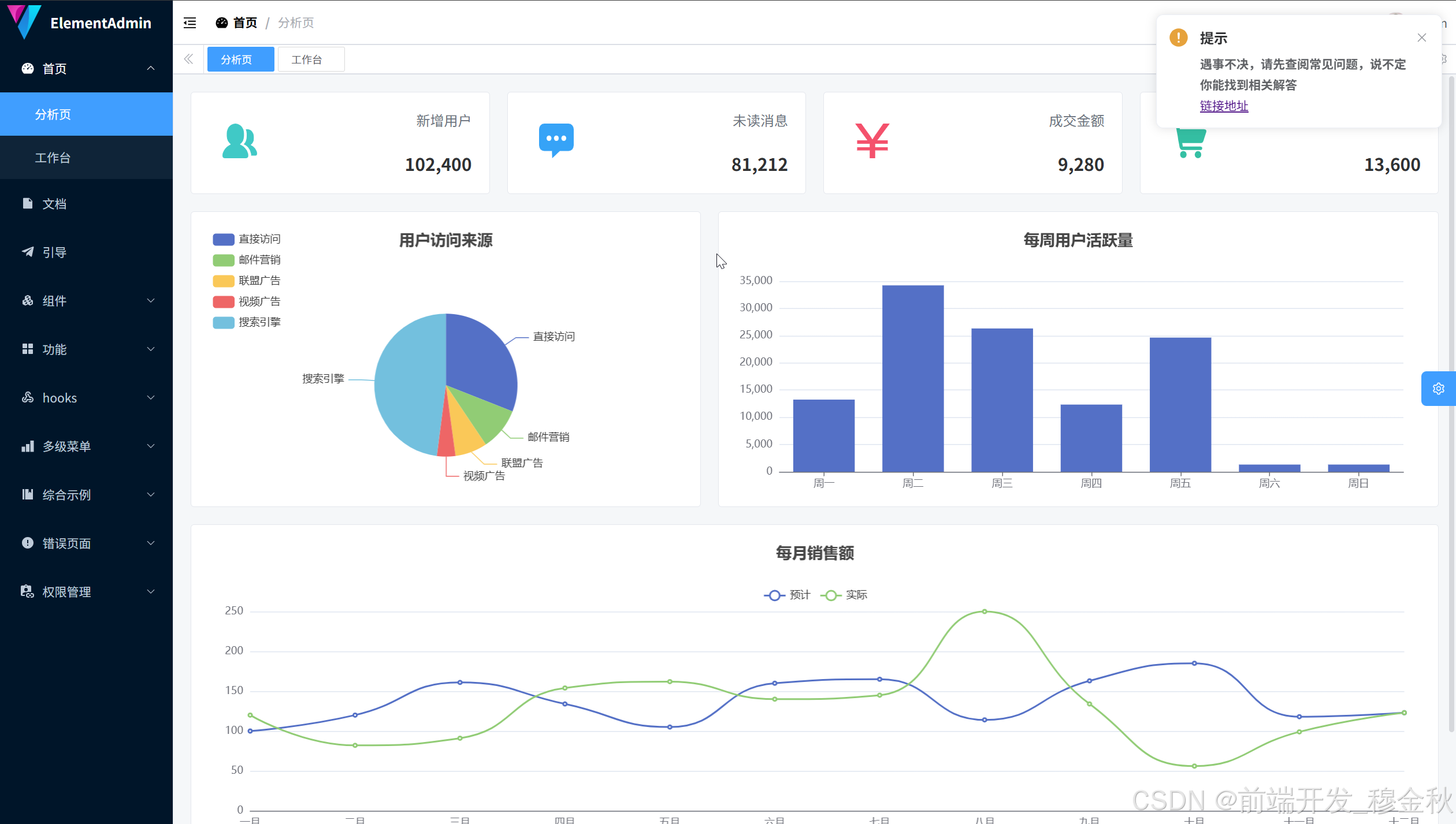Open 工作台 in the sidebar submenu

53,158
